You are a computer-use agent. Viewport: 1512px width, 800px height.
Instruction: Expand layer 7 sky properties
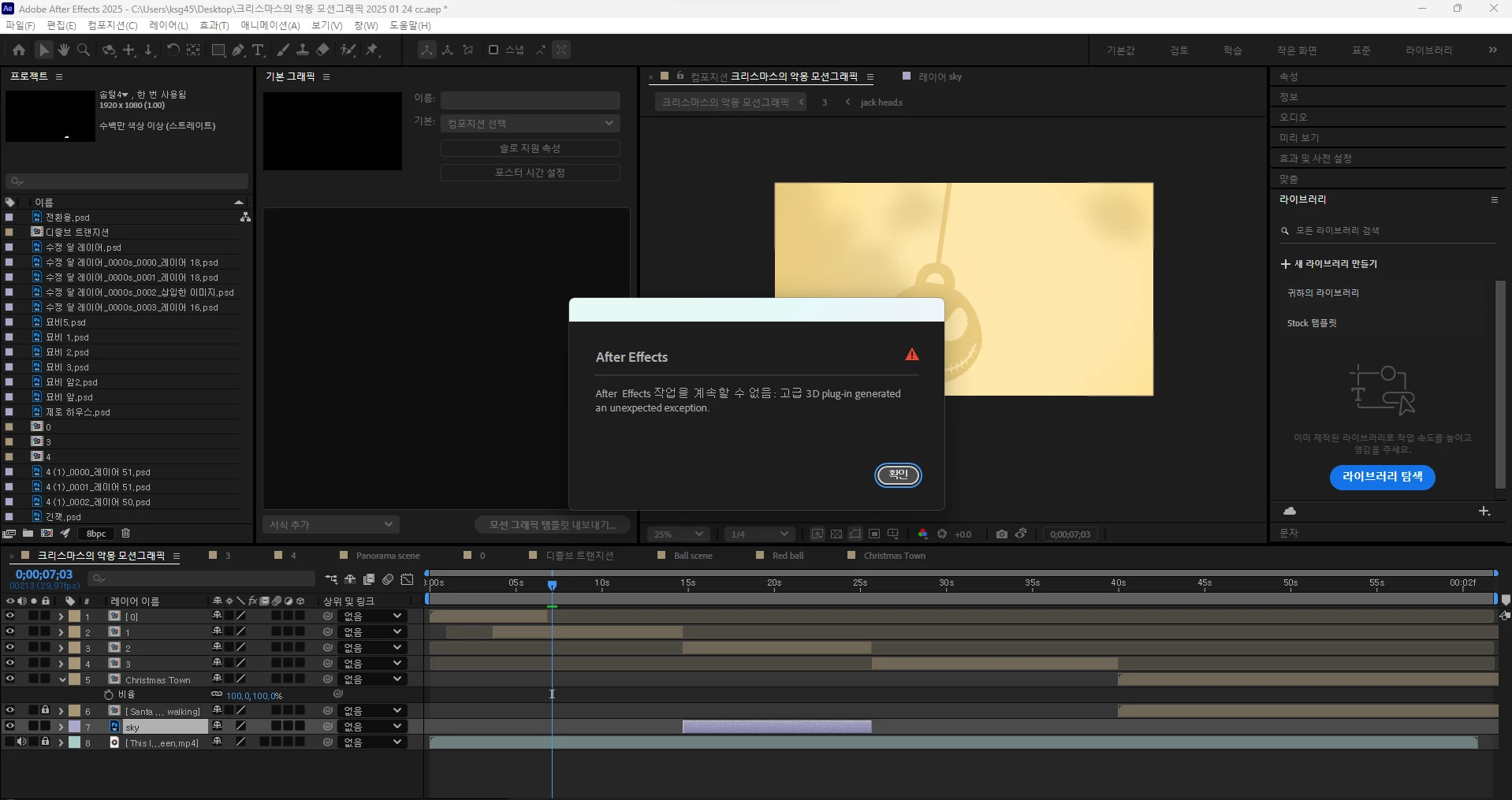pyautogui.click(x=61, y=726)
